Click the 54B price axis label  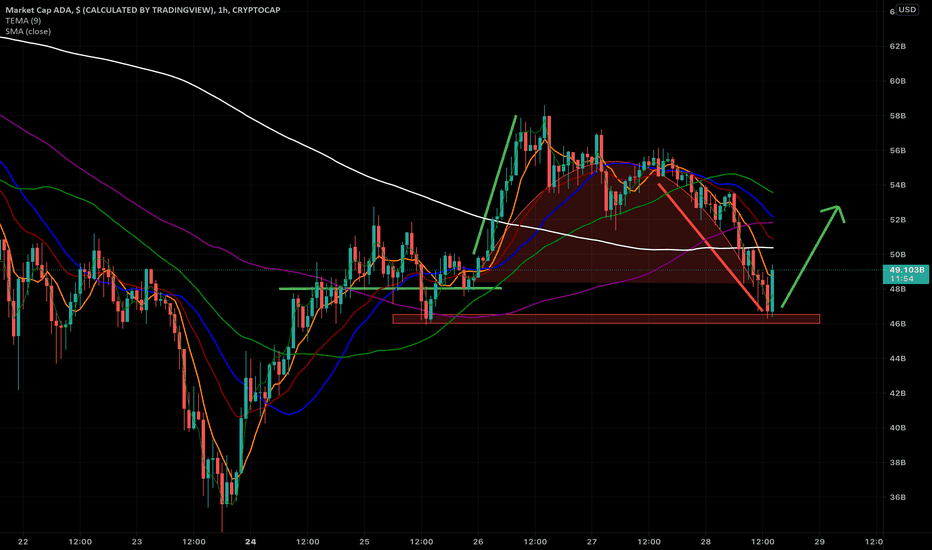click(x=898, y=185)
